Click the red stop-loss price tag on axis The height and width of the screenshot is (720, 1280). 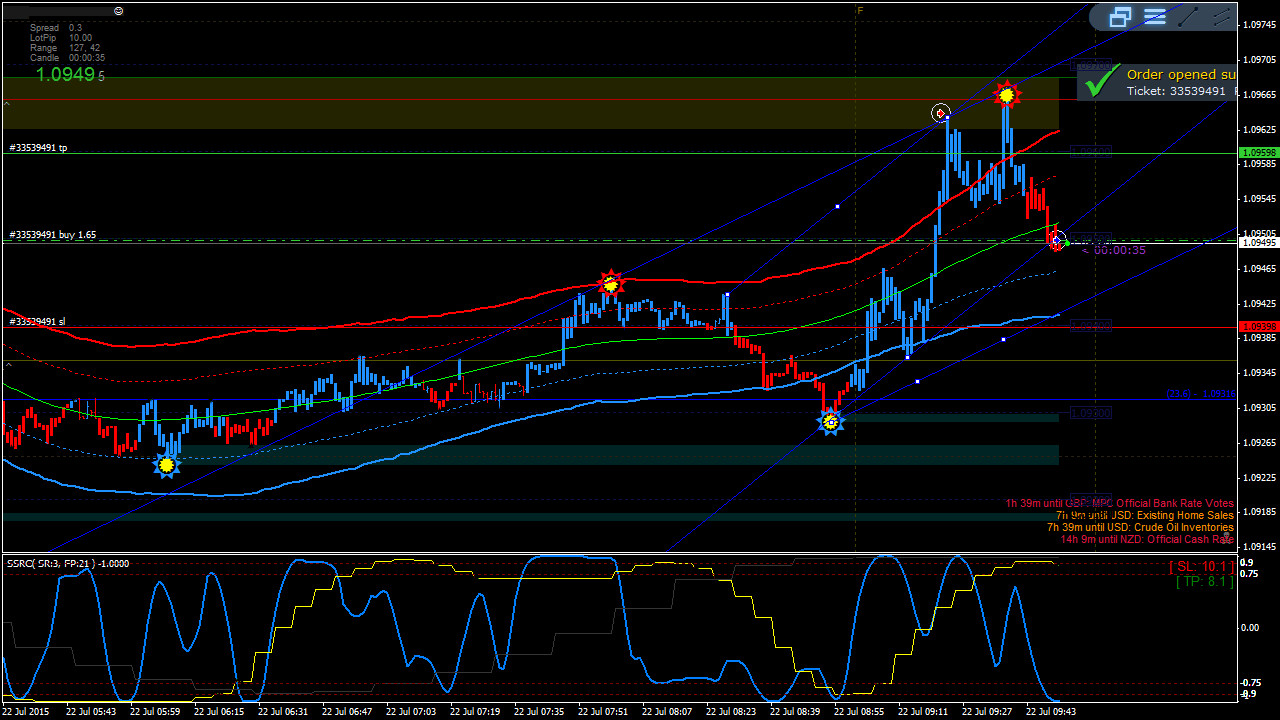click(x=1258, y=327)
